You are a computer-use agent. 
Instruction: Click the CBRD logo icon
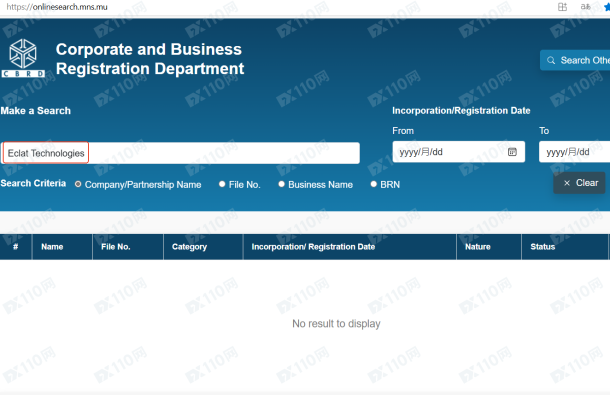click(x=23, y=58)
